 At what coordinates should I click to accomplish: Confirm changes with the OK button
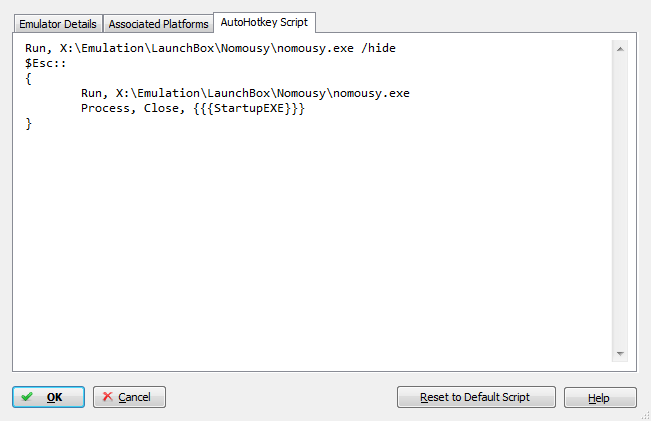click(48, 397)
